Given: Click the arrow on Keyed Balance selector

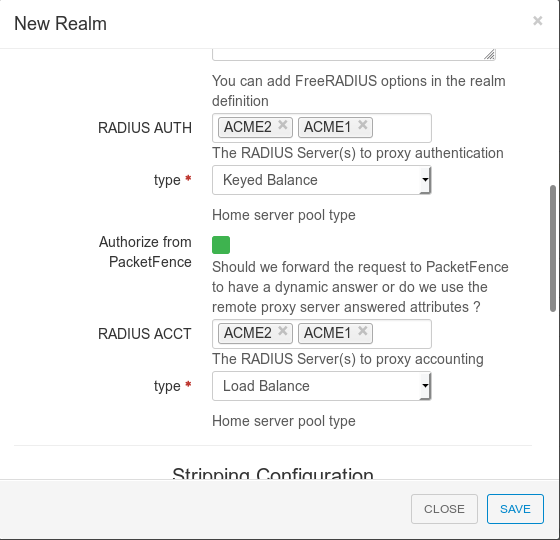Looking at the screenshot, I should 425,180.
